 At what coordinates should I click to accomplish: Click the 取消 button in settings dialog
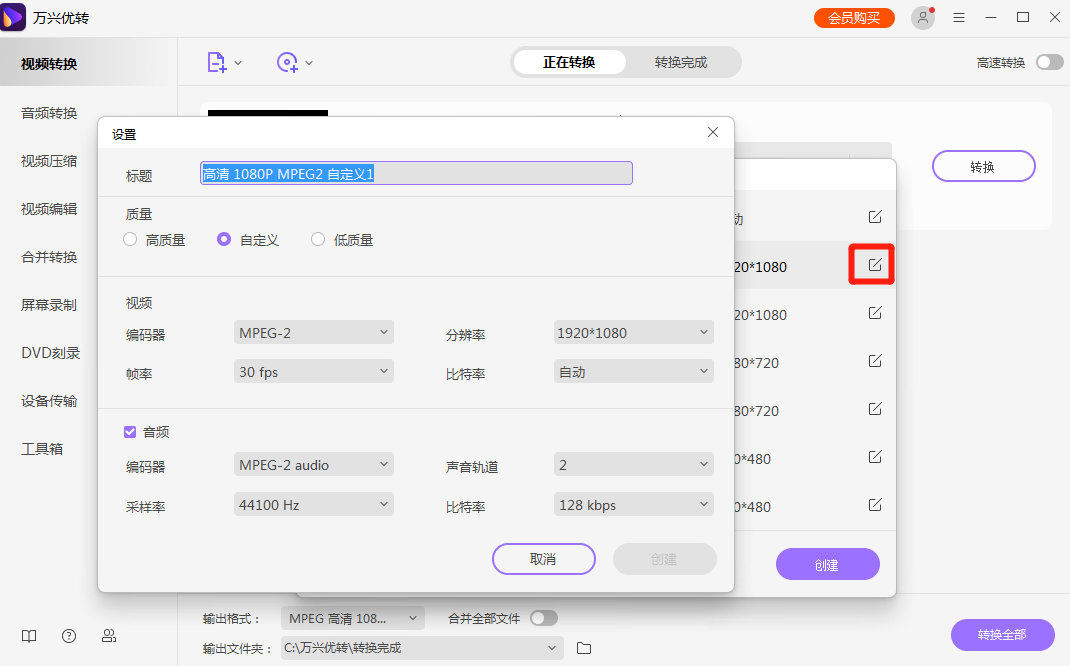pos(543,559)
